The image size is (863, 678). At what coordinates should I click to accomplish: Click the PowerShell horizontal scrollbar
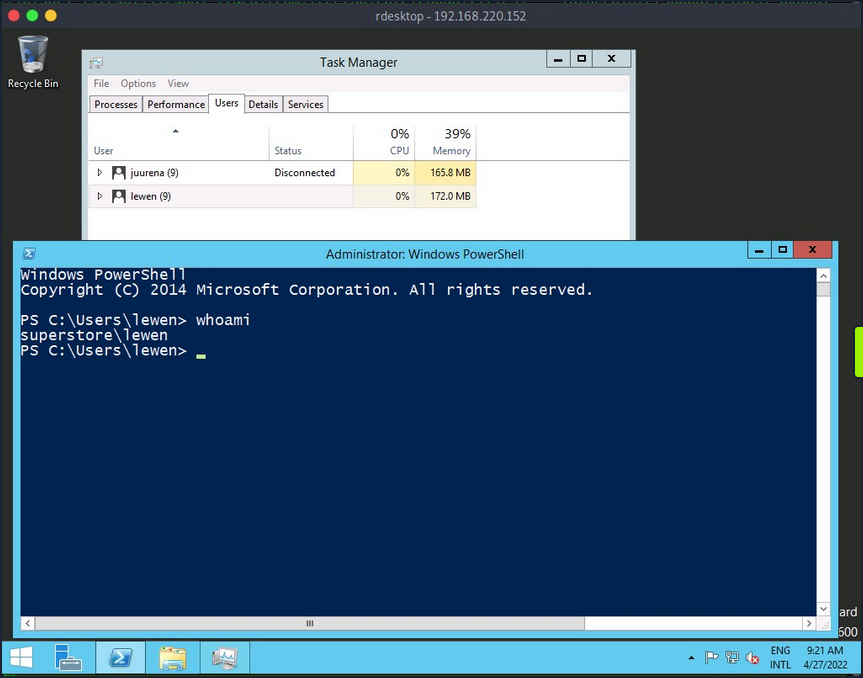(310, 622)
